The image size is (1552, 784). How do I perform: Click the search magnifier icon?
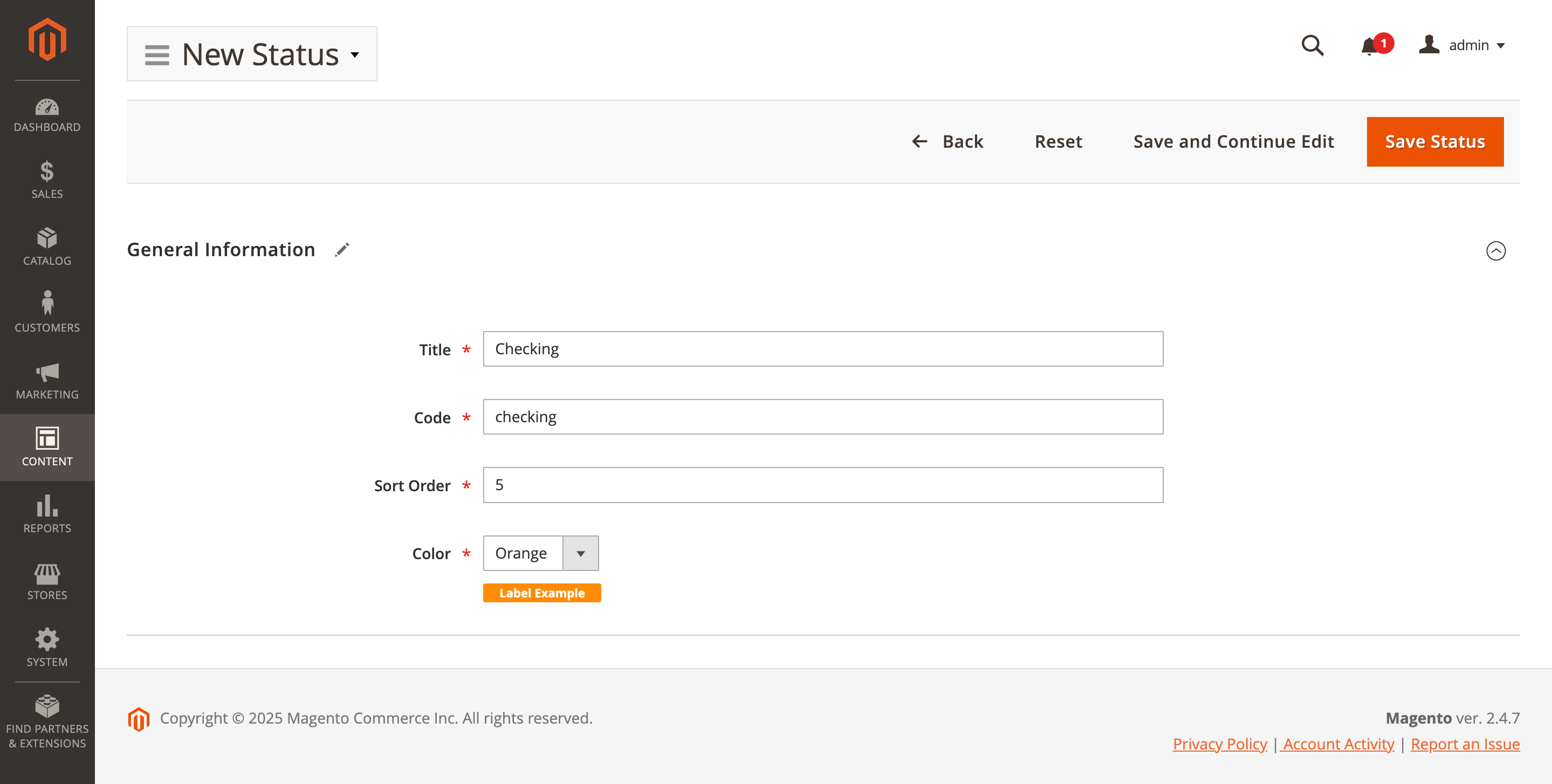point(1311,45)
